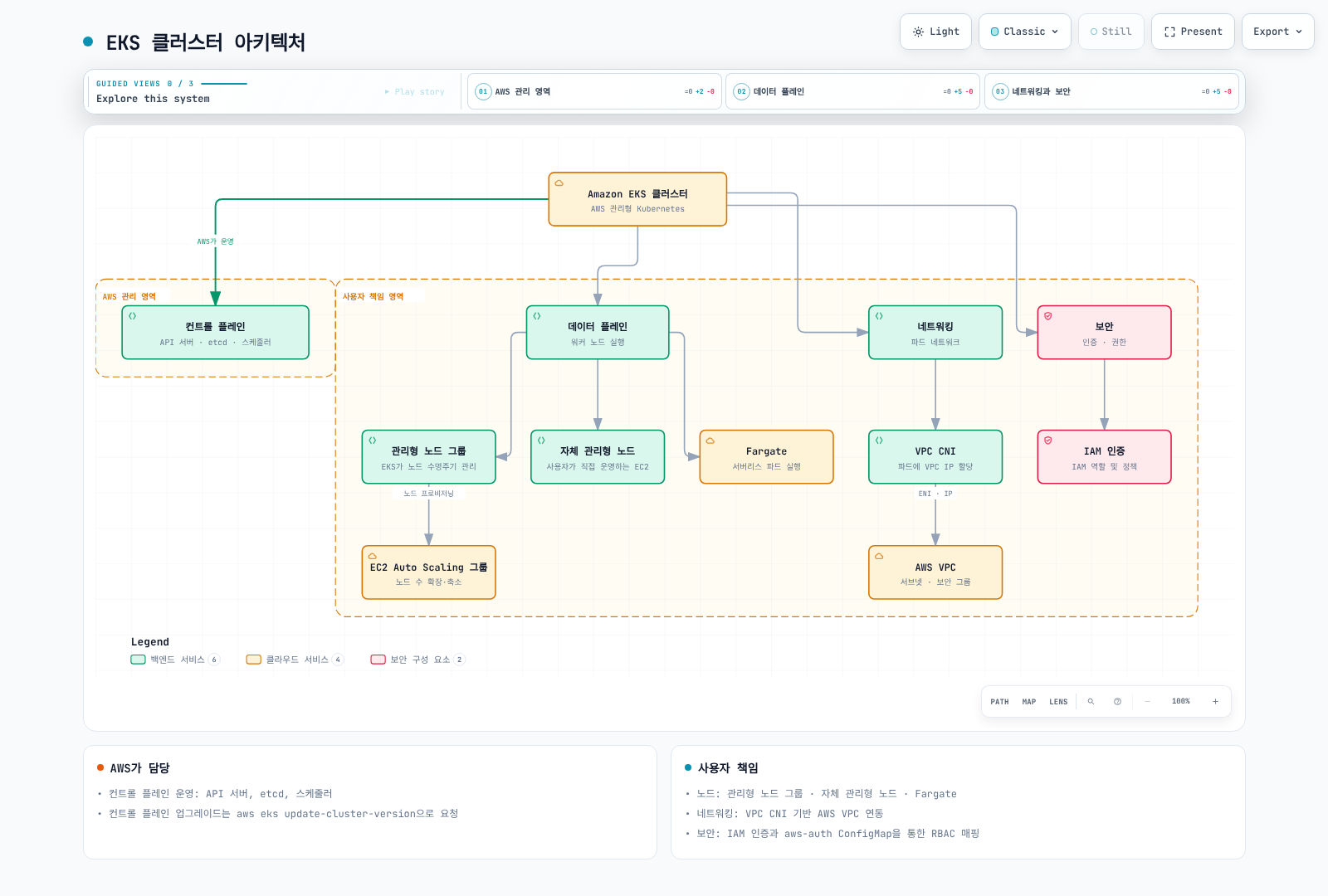Screen dimensions: 1328x896
Task: Toggle the Still animation option
Action: click(x=1111, y=32)
